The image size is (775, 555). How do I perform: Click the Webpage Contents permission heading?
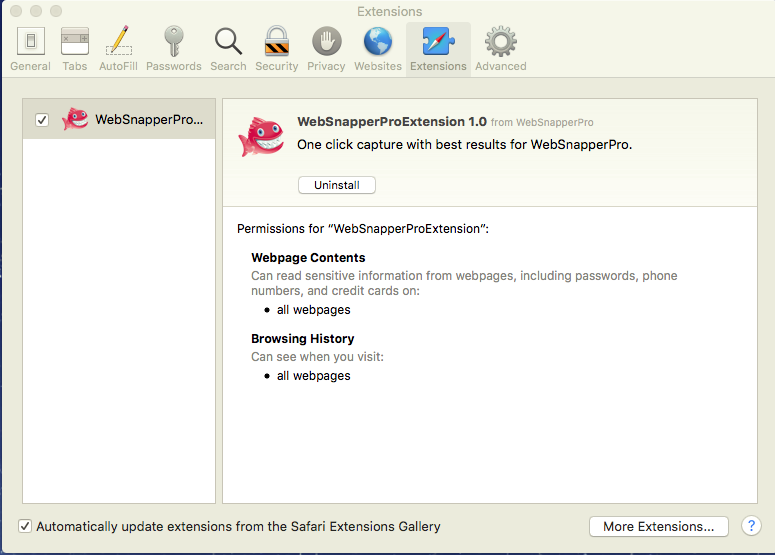[x=308, y=257]
